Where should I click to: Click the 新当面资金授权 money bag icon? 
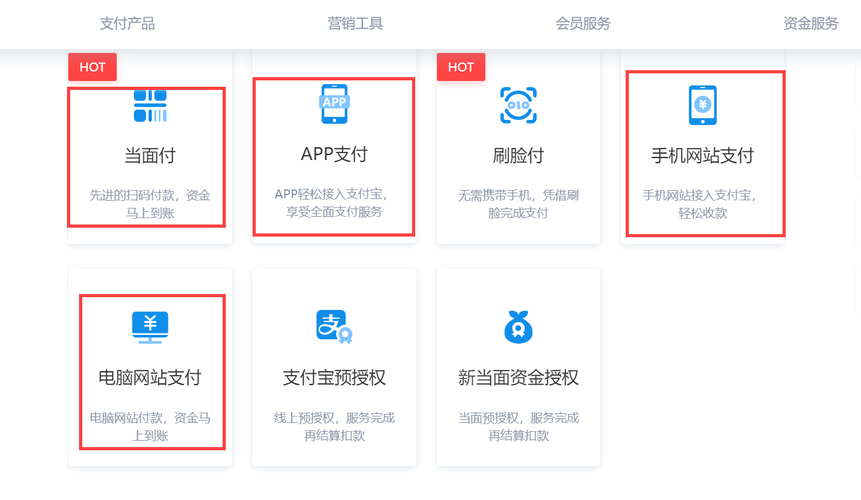pyautogui.click(x=518, y=327)
